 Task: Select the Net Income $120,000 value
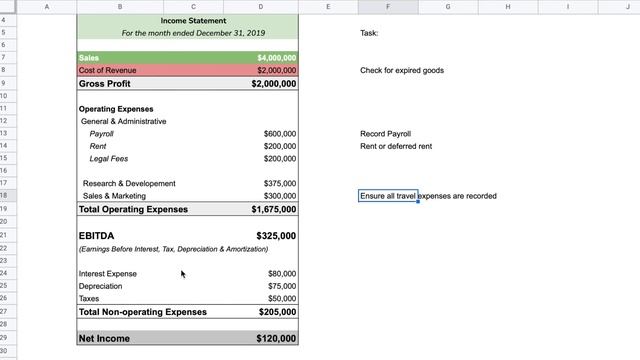coord(276,338)
